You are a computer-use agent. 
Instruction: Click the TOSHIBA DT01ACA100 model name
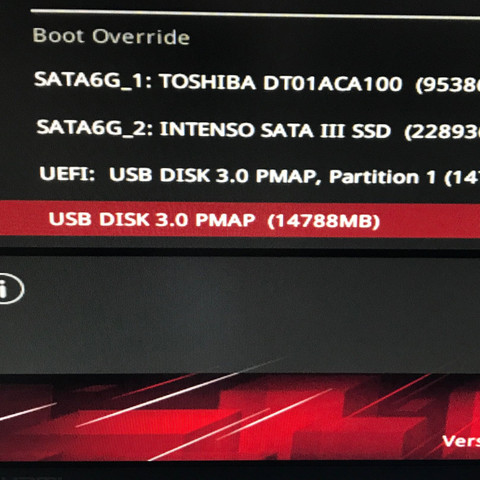coord(280,82)
